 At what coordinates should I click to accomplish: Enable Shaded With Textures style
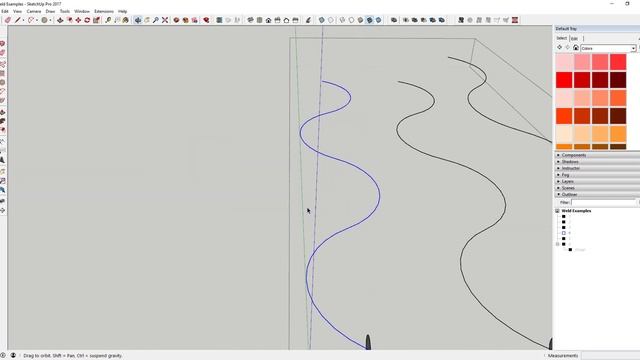369,20
